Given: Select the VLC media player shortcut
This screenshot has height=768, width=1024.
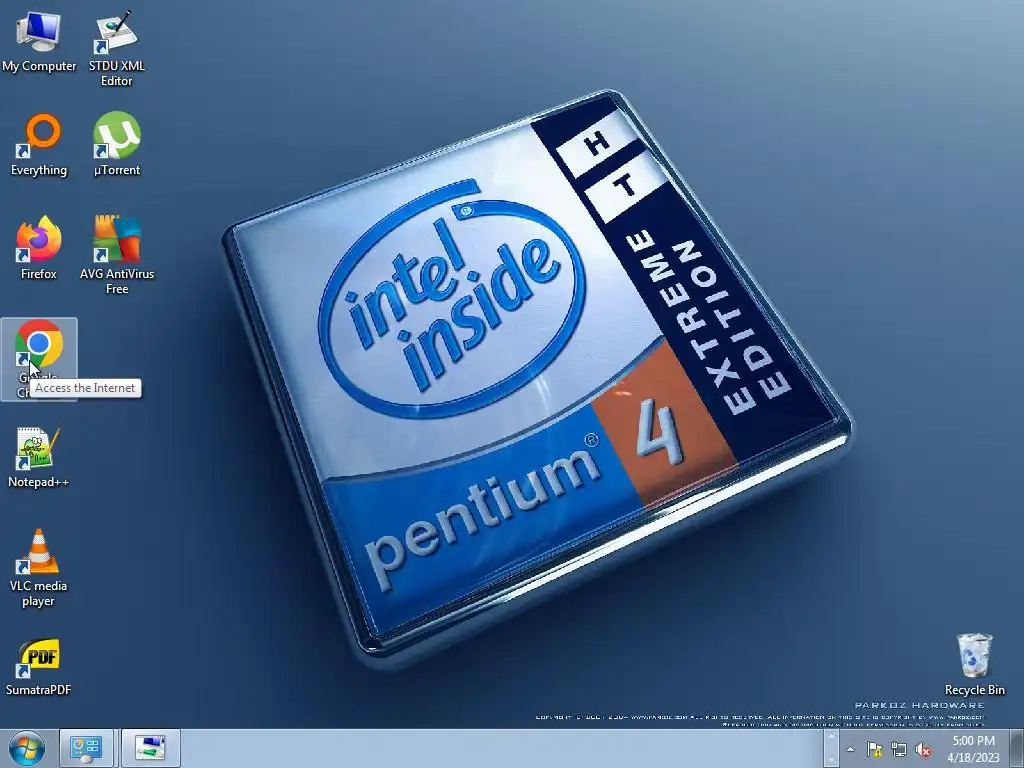Looking at the screenshot, I should (39, 568).
